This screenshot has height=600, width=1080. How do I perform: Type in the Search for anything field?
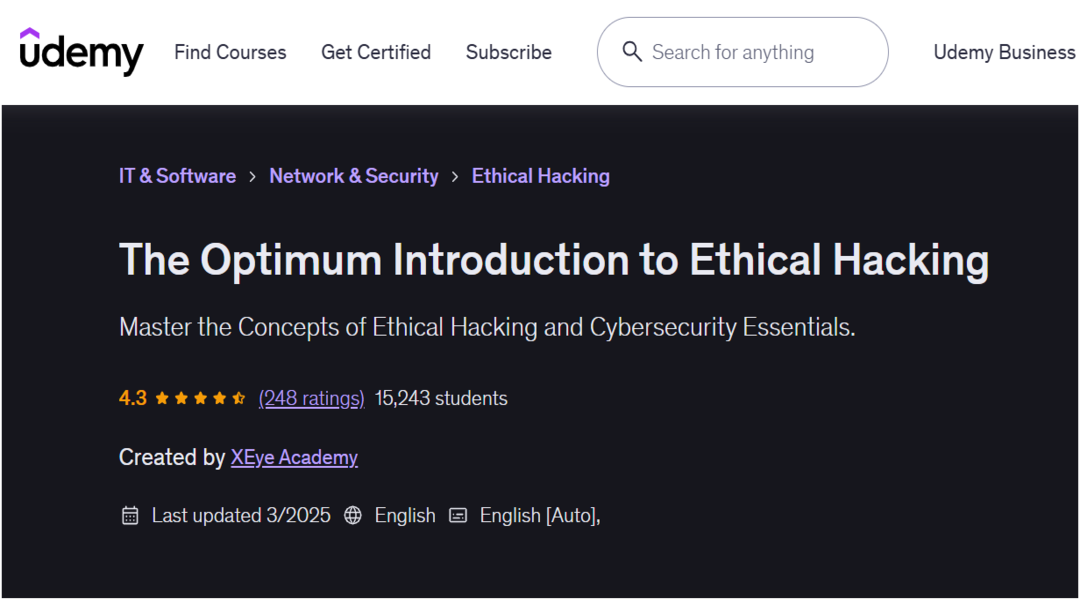click(760, 52)
